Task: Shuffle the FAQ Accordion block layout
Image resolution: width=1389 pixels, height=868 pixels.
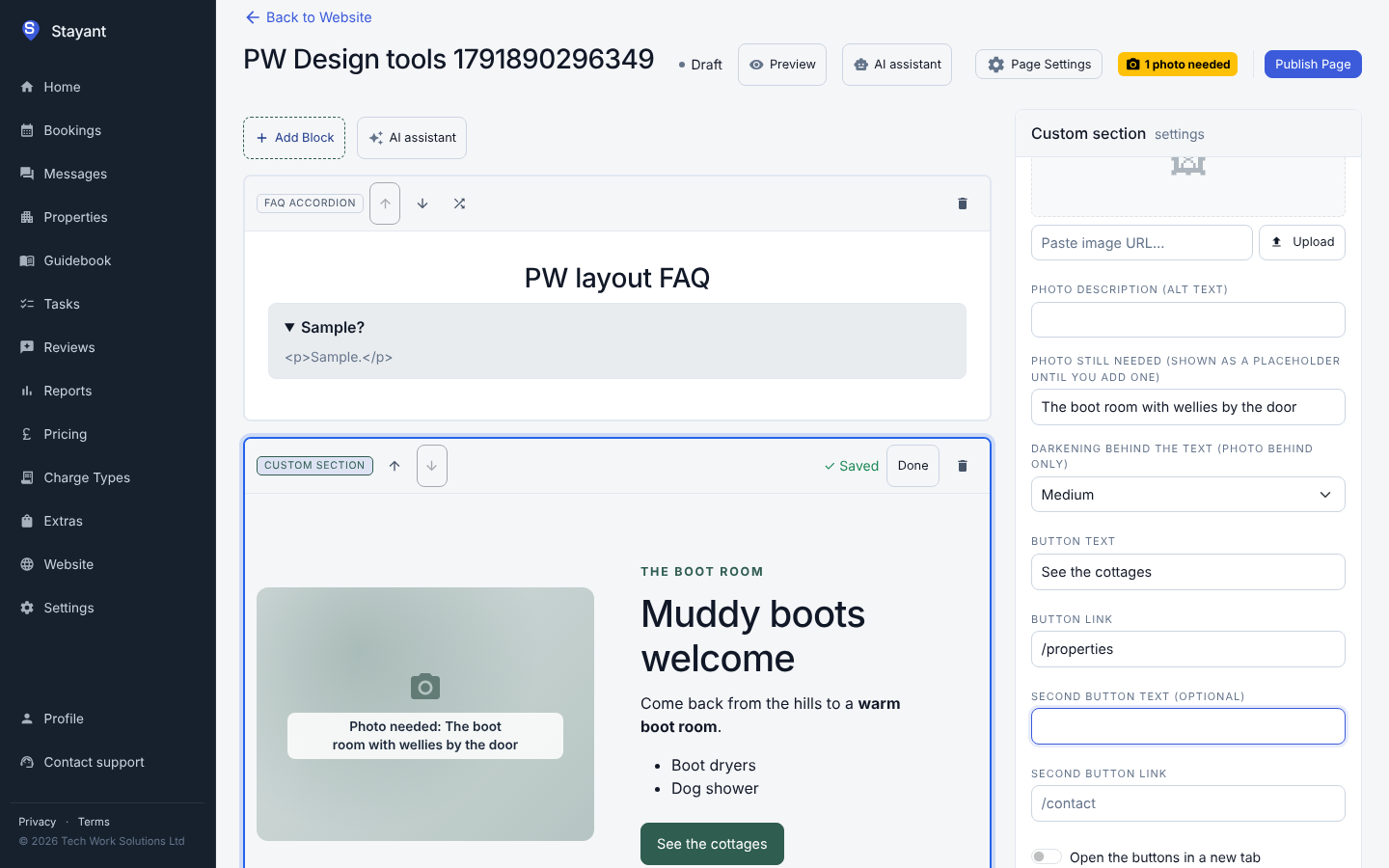Action: pyautogui.click(x=459, y=203)
